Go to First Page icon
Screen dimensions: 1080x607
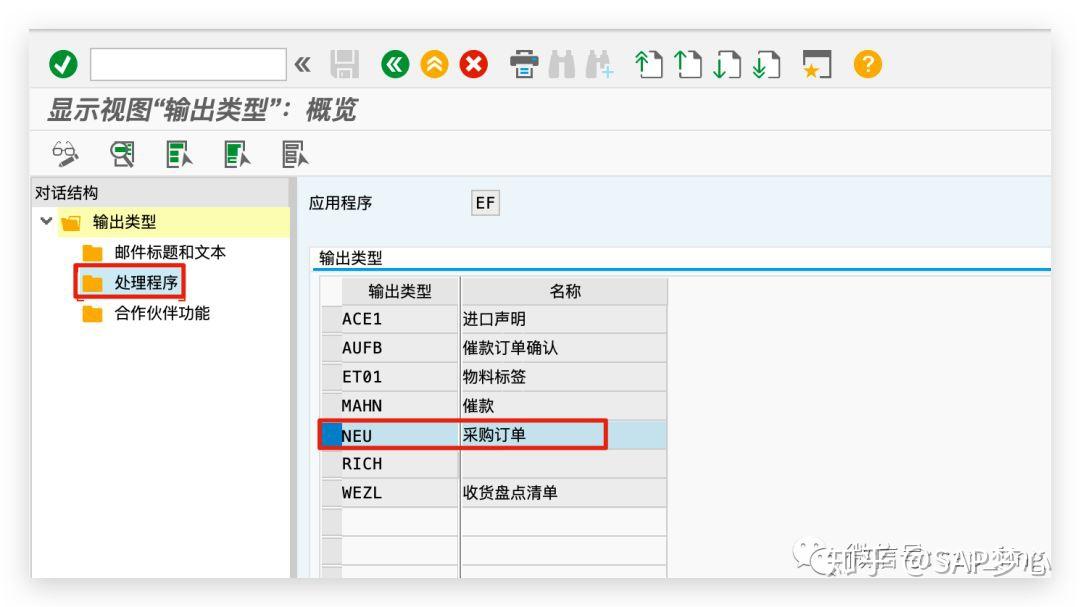pos(648,65)
